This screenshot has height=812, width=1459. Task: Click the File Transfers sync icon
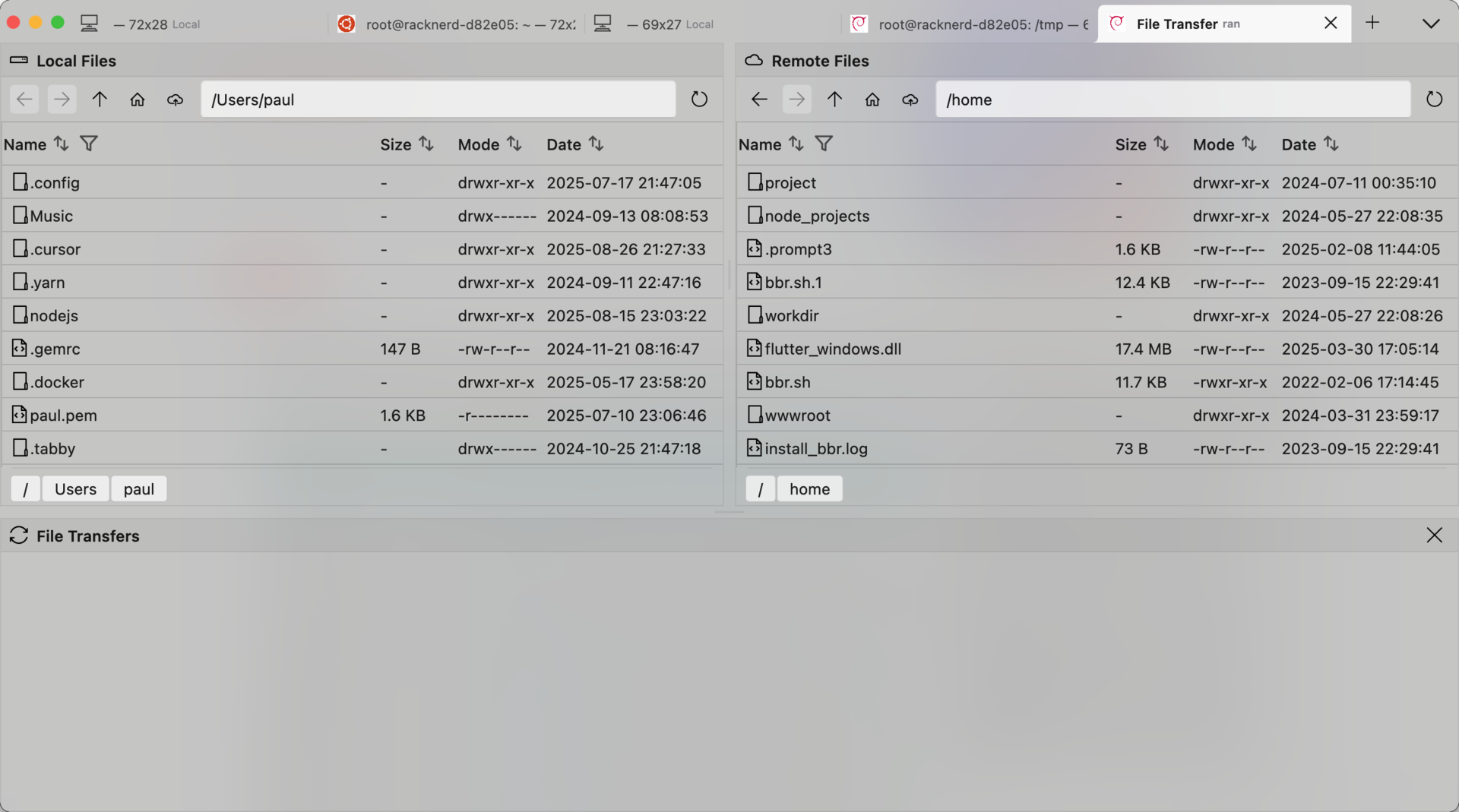click(19, 536)
